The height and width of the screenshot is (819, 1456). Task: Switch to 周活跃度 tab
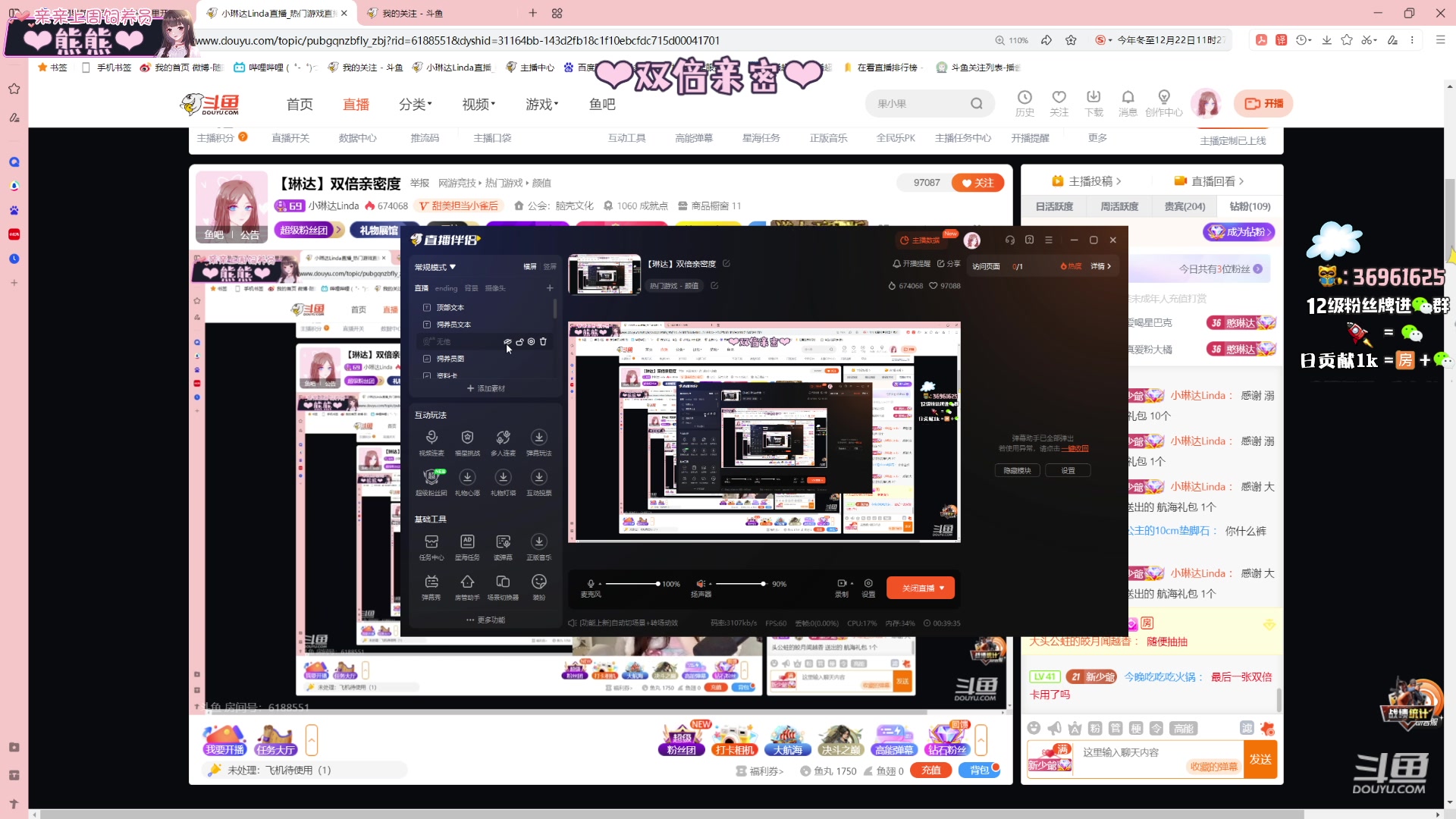click(x=1119, y=206)
